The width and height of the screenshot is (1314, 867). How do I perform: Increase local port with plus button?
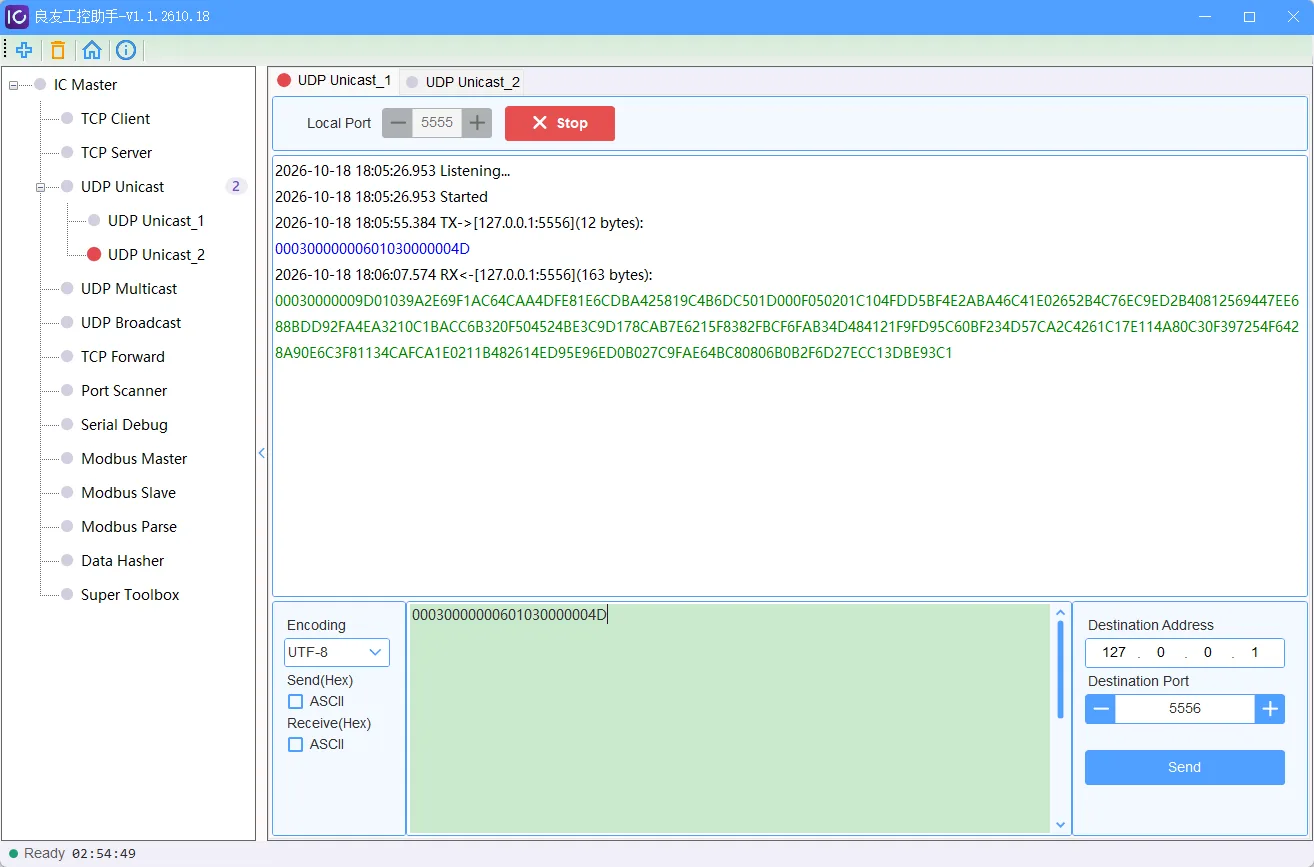(x=477, y=123)
